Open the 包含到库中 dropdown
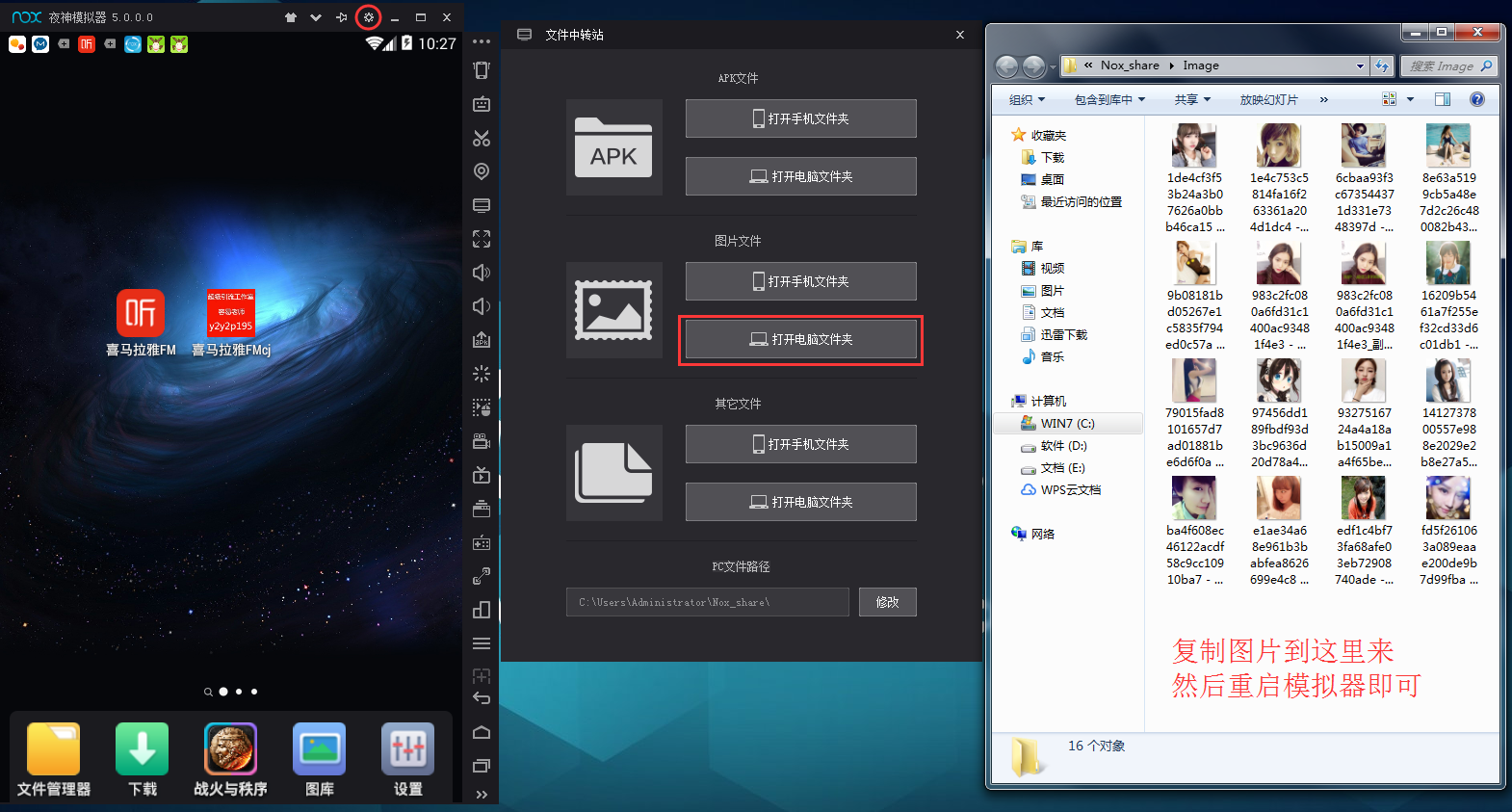1512x812 pixels. tap(1109, 99)
